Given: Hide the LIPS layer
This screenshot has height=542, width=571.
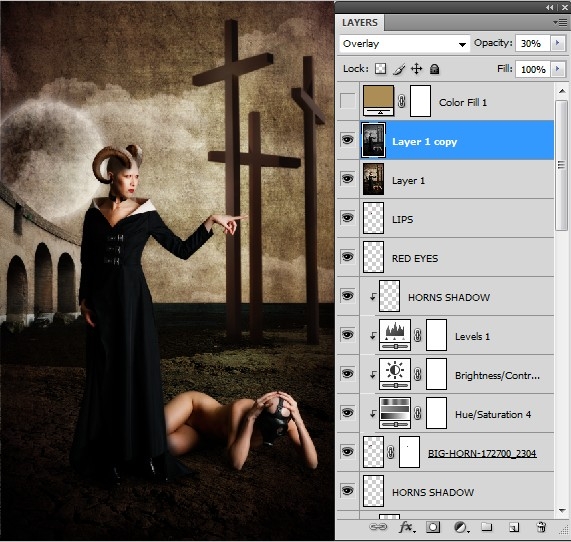Looking at the screenshot, I should pyautogui.click(x=347, y=218).
